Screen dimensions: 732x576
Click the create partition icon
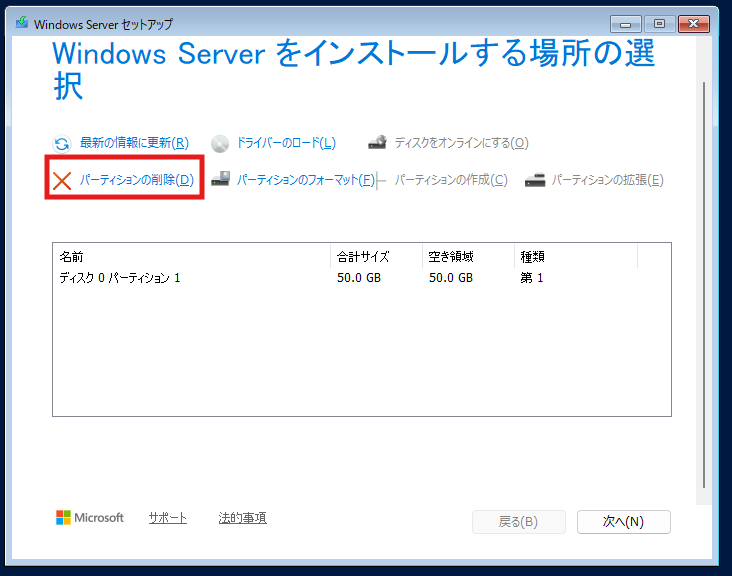click(x=381, y=181)
